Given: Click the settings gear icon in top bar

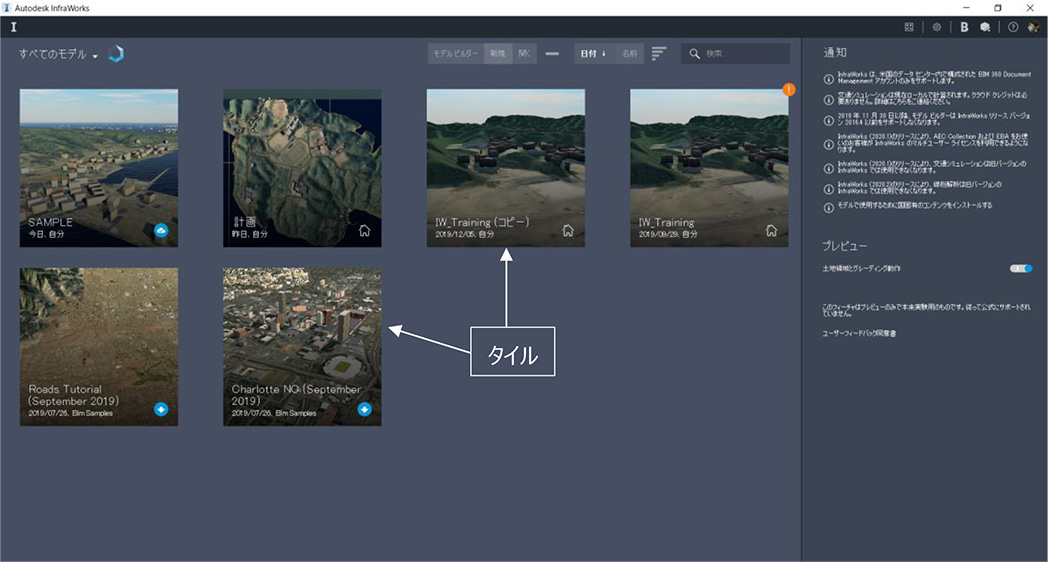Looking at the screenshot, I should pos(937,27).
